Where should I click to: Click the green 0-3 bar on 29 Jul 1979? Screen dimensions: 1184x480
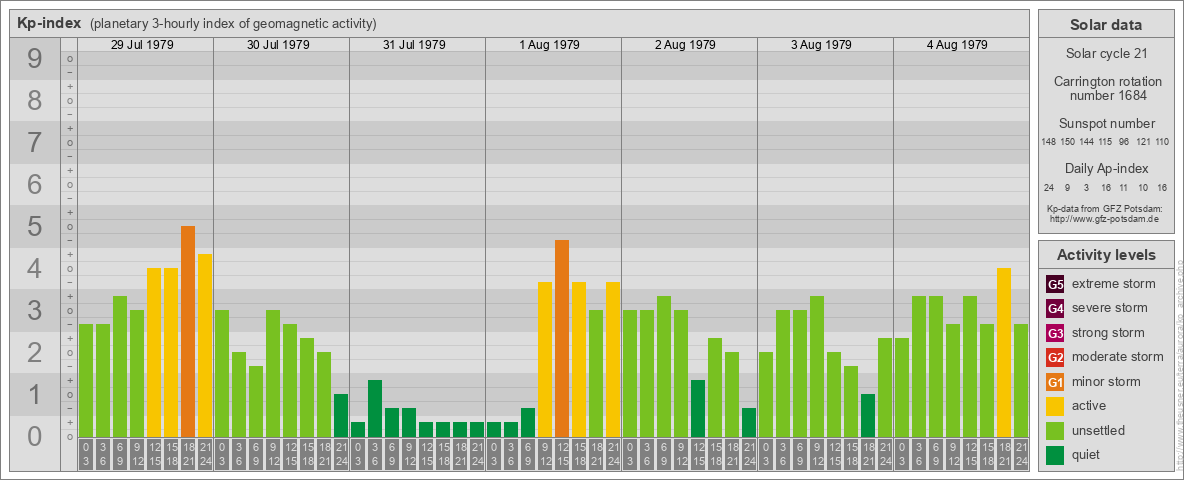point(86,380)
